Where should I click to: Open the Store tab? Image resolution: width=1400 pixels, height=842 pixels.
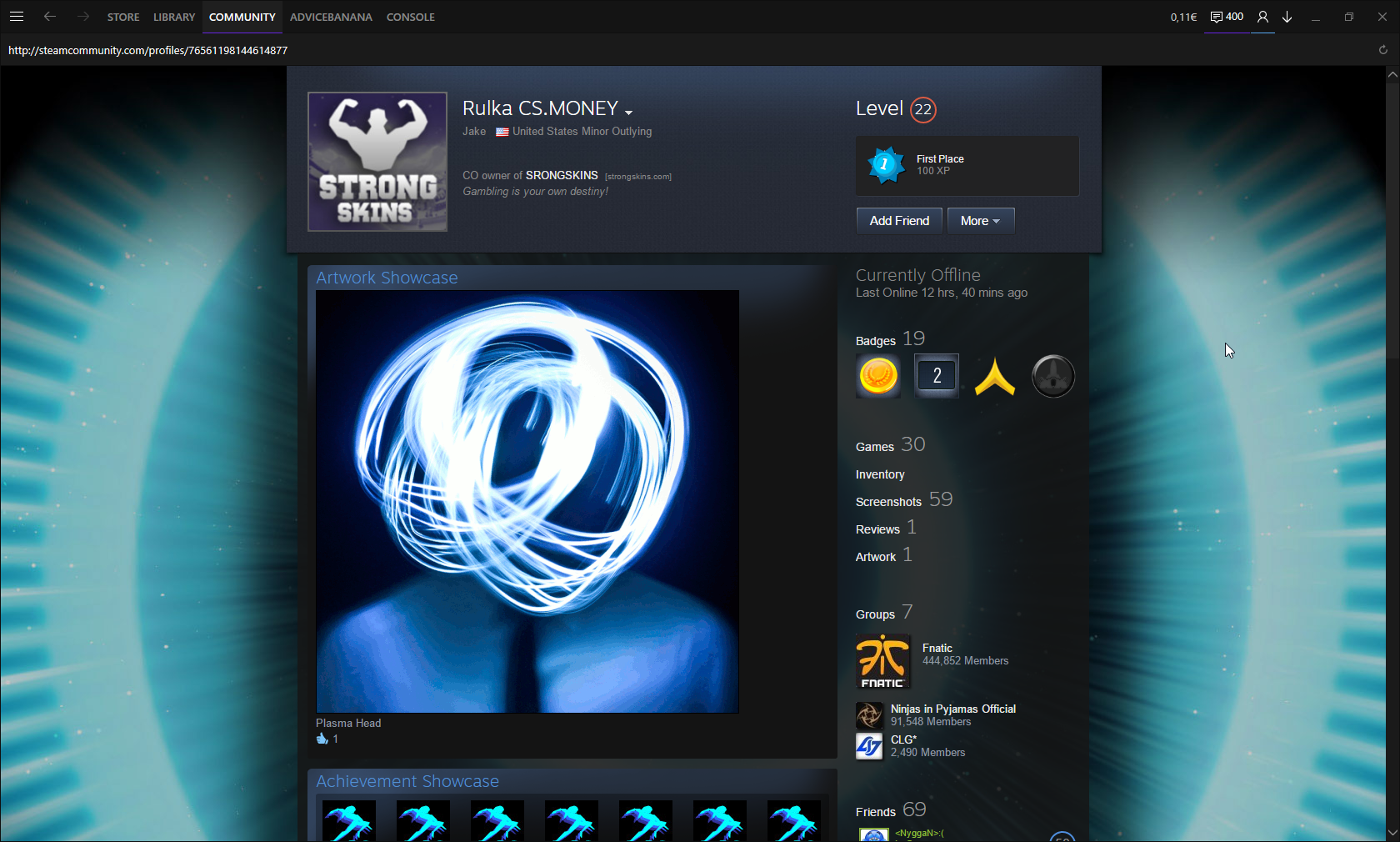click(123, 17)
